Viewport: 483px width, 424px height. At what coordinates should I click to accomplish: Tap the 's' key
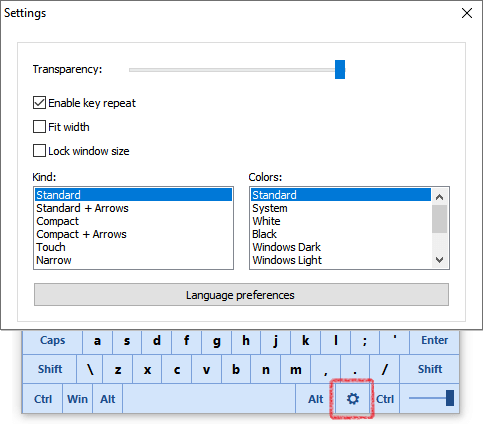pyautogui.click(x=127, y=341)
